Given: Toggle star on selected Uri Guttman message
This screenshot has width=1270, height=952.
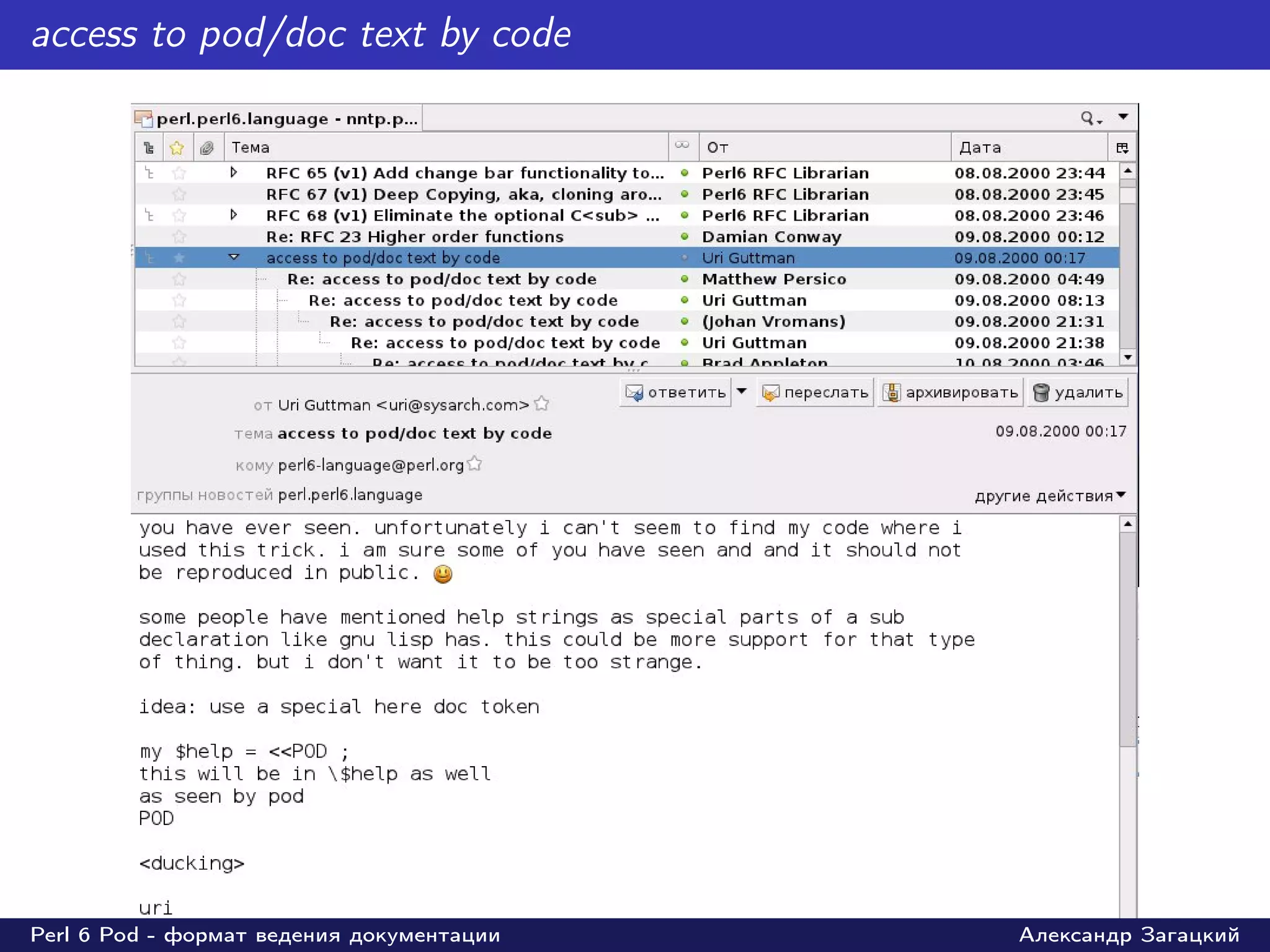Looking at the screenshot, I should coord(179,257).
